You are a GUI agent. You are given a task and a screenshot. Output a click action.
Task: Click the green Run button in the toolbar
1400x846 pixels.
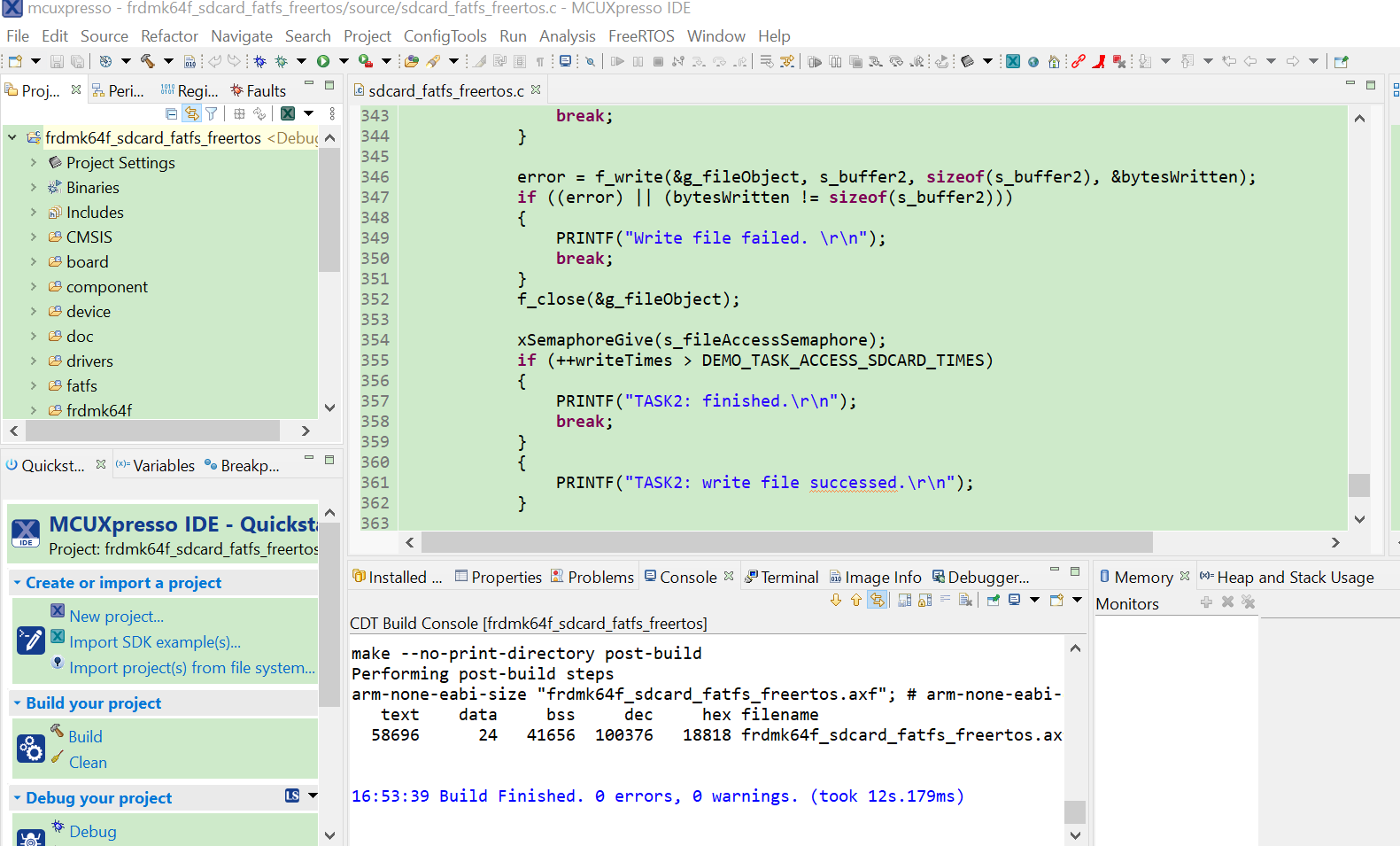pyautogui.click(x=323, y=61)
